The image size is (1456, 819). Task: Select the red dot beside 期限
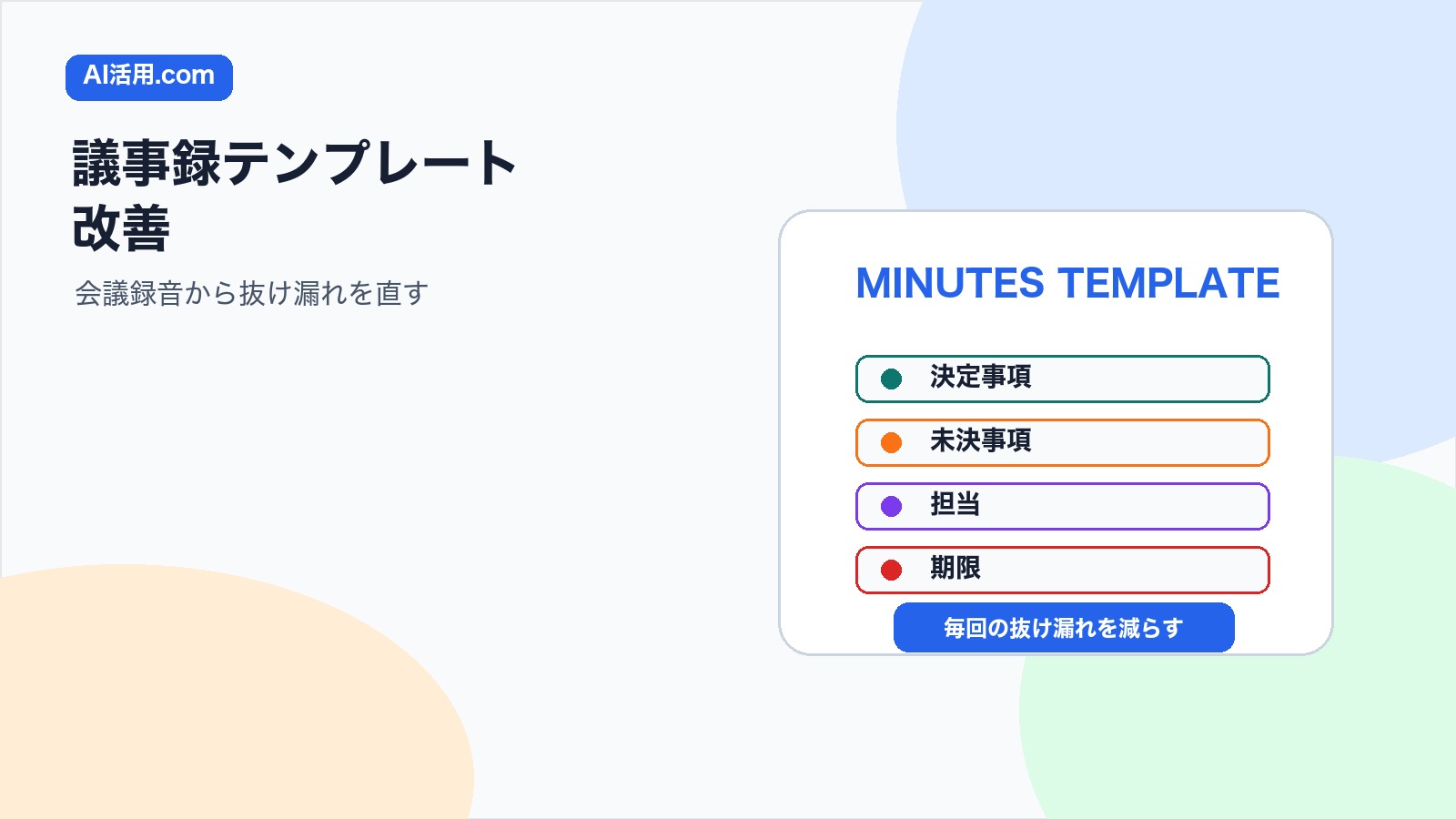(892, 570)
